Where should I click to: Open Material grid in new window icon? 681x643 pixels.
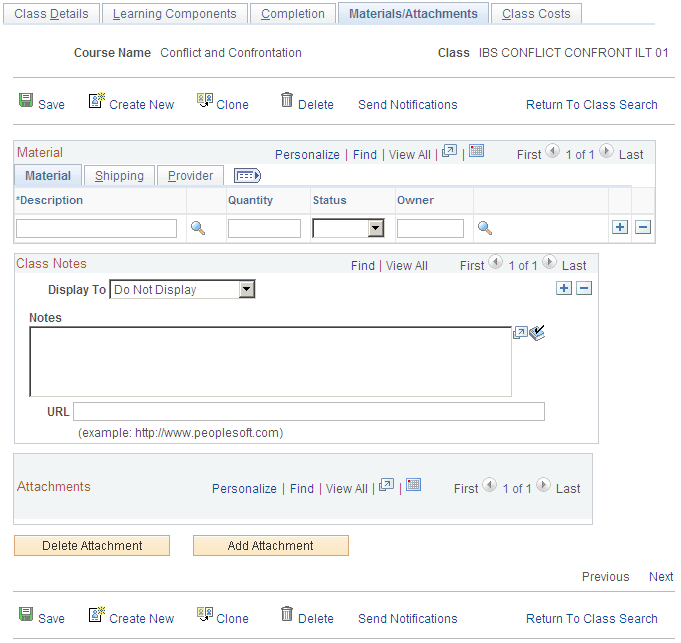pyautogui.click(x=450, y=151)
